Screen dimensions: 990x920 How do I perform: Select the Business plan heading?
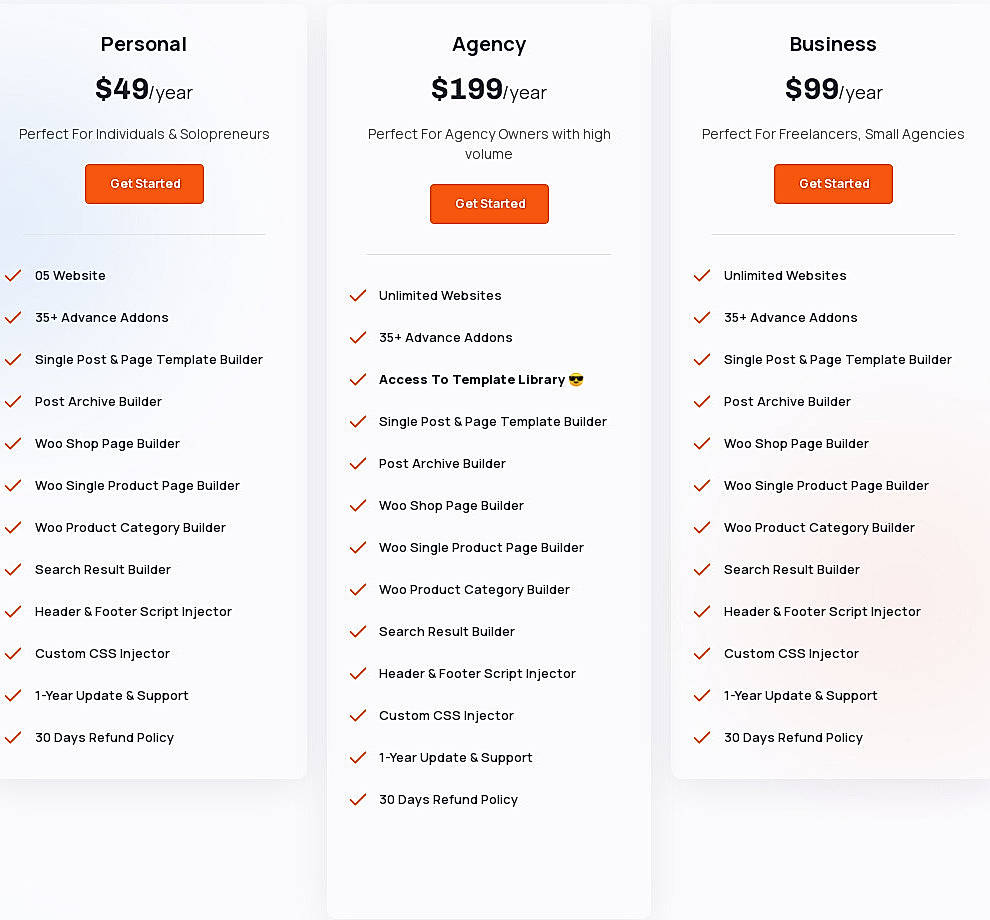[833, 44]
